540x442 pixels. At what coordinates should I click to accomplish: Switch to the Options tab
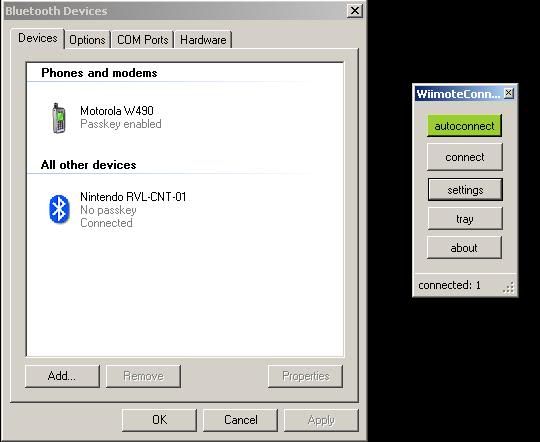[x=87, y=40]
